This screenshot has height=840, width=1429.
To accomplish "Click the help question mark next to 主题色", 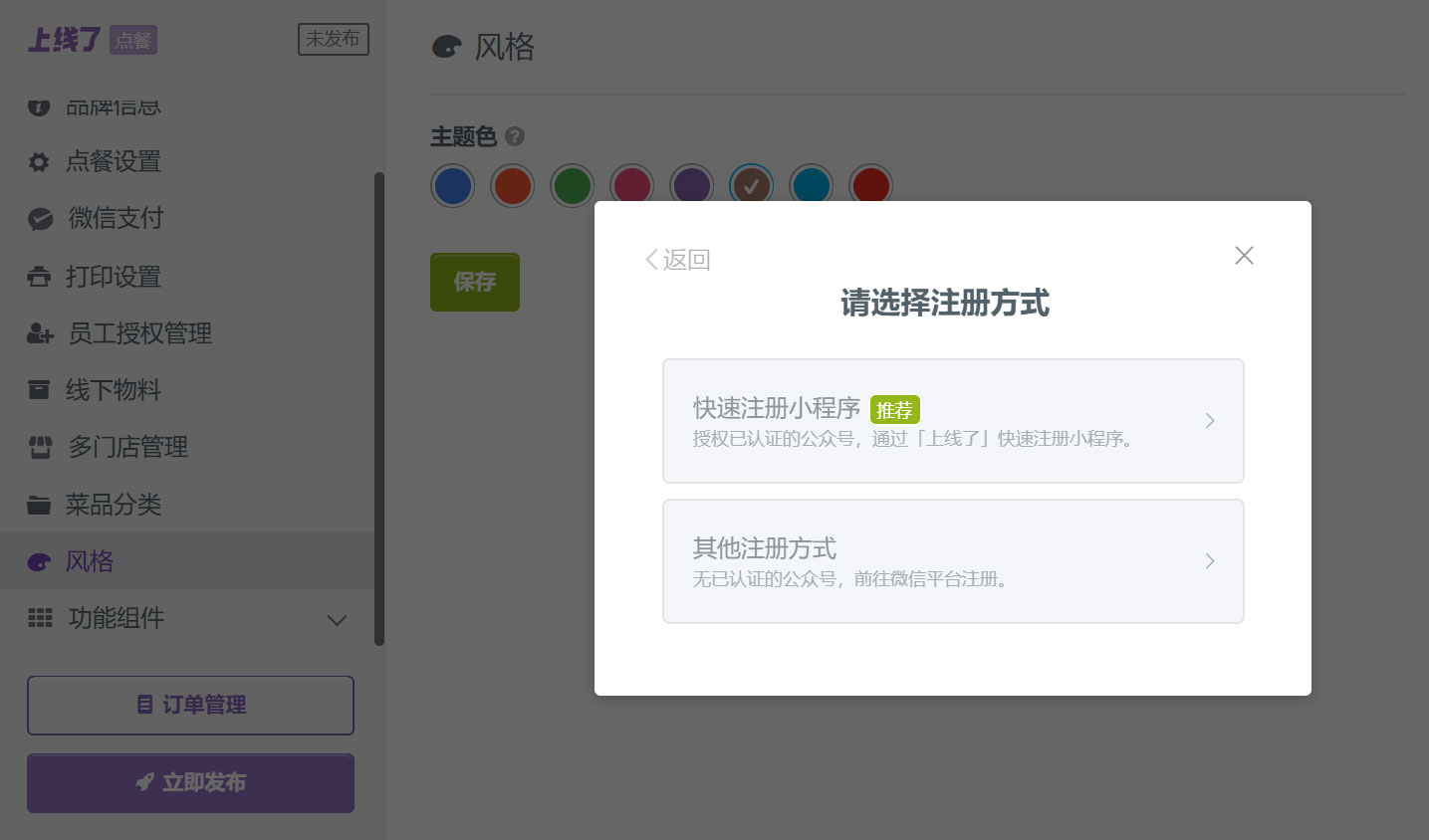I will point(515,136).
